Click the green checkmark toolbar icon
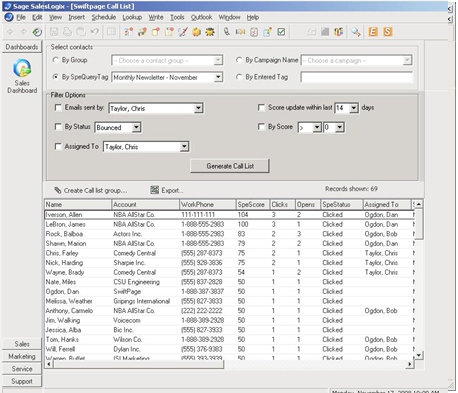 coord(281,32)
